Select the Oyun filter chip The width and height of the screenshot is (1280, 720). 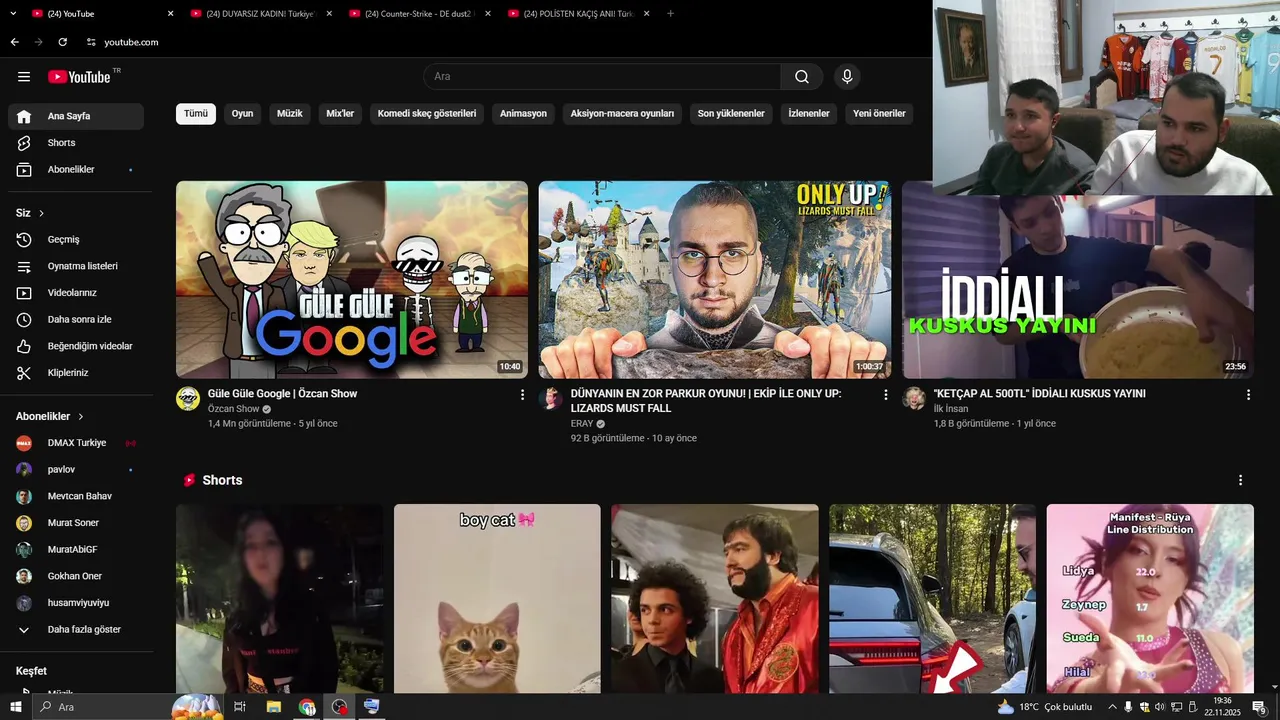[x=242, y=114]
